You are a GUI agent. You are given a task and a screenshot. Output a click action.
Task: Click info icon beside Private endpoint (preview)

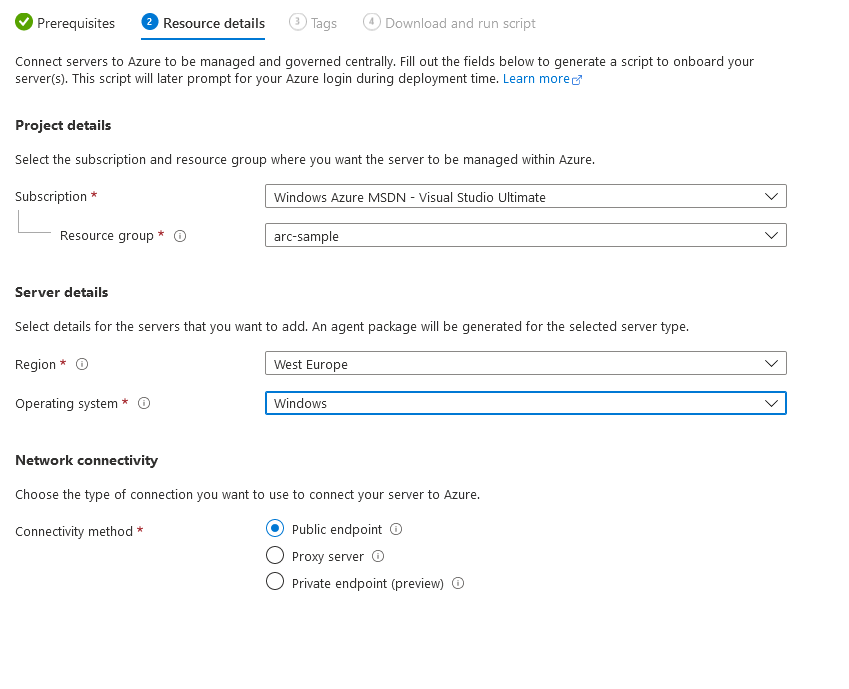pos(458,583)
